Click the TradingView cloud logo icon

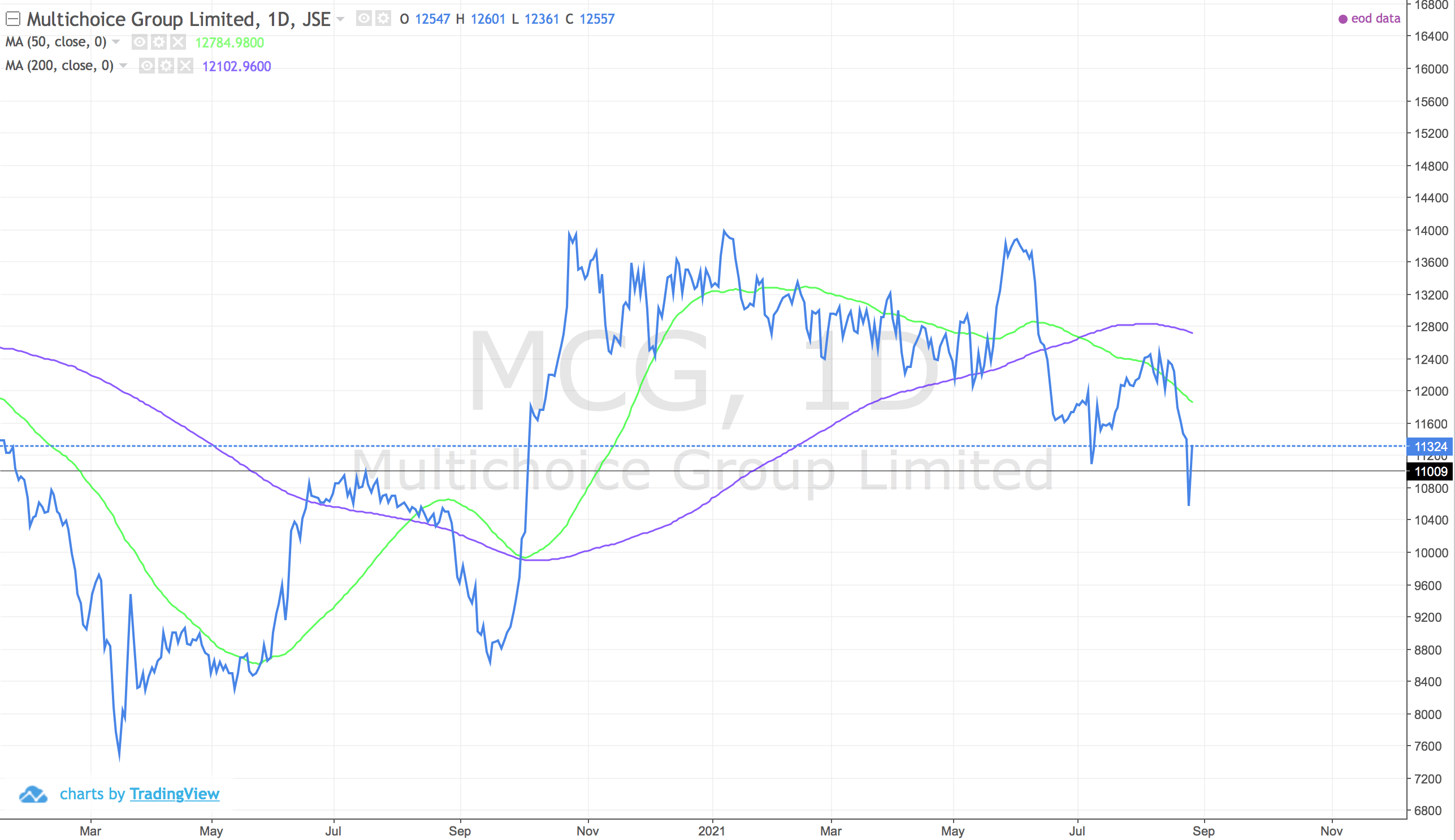pyautogui.click(x=33, y=794)
